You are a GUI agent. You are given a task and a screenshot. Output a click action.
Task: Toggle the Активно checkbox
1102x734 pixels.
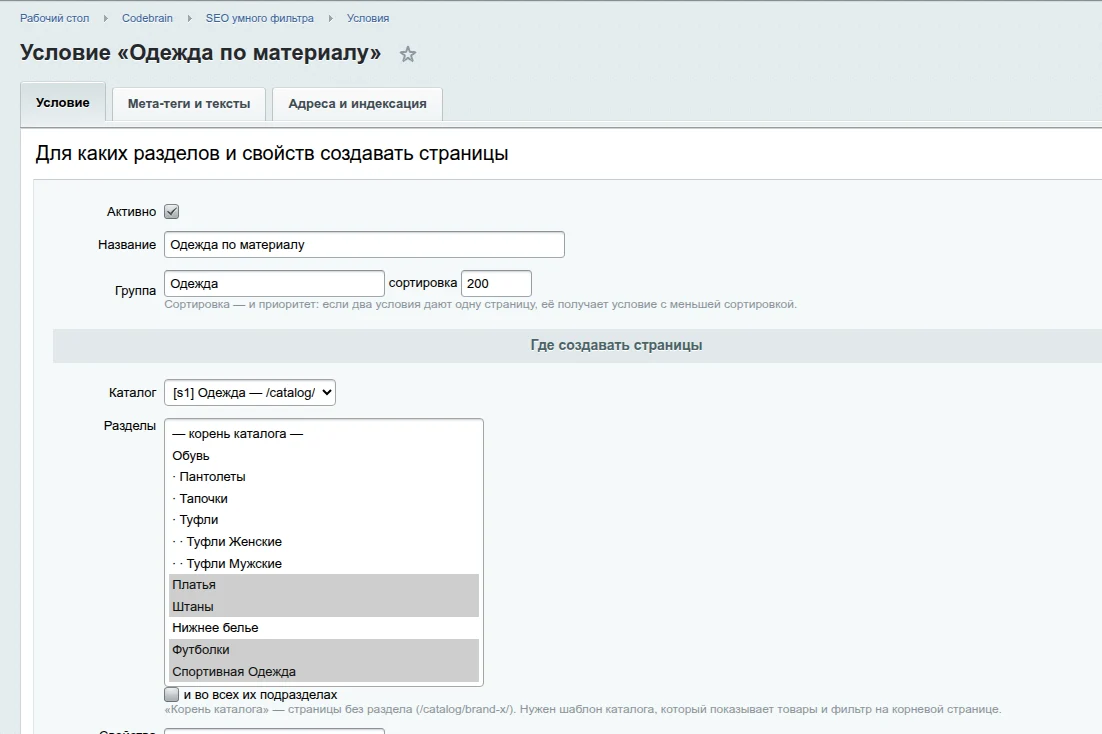tap(171, 212)
